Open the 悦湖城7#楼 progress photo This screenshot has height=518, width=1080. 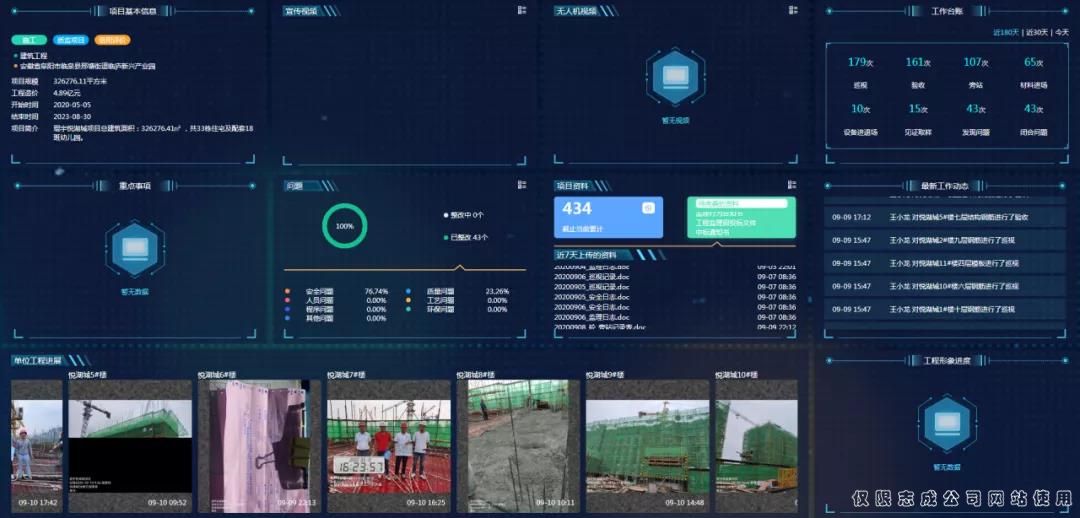coord(388,445)
